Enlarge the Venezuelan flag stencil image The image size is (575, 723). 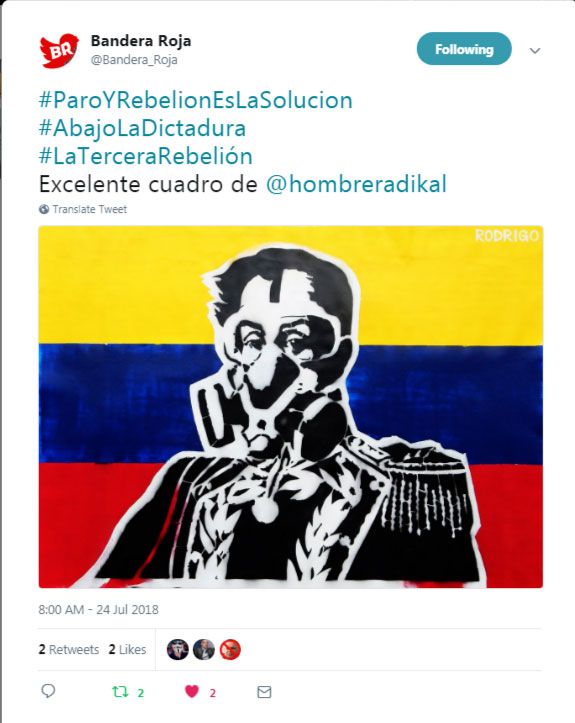coord(290,407)
